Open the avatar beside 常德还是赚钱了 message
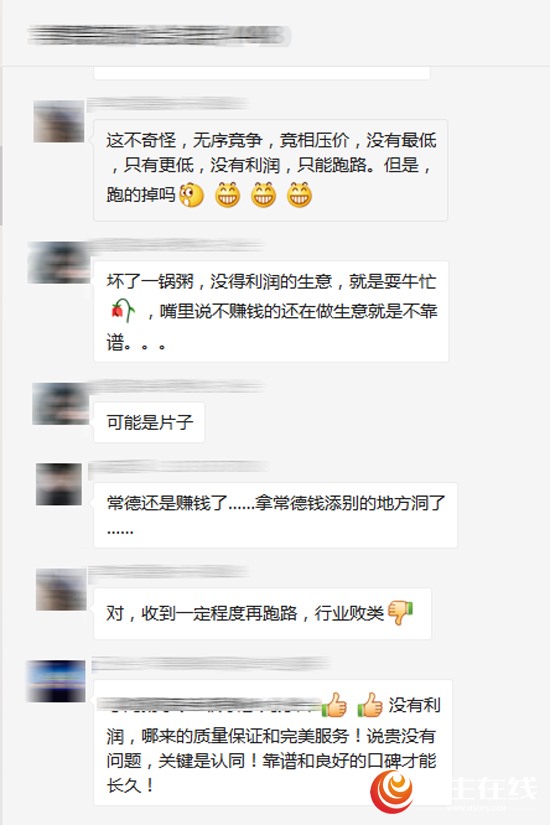Screen dimensions: 550x825 click(58, 484)
